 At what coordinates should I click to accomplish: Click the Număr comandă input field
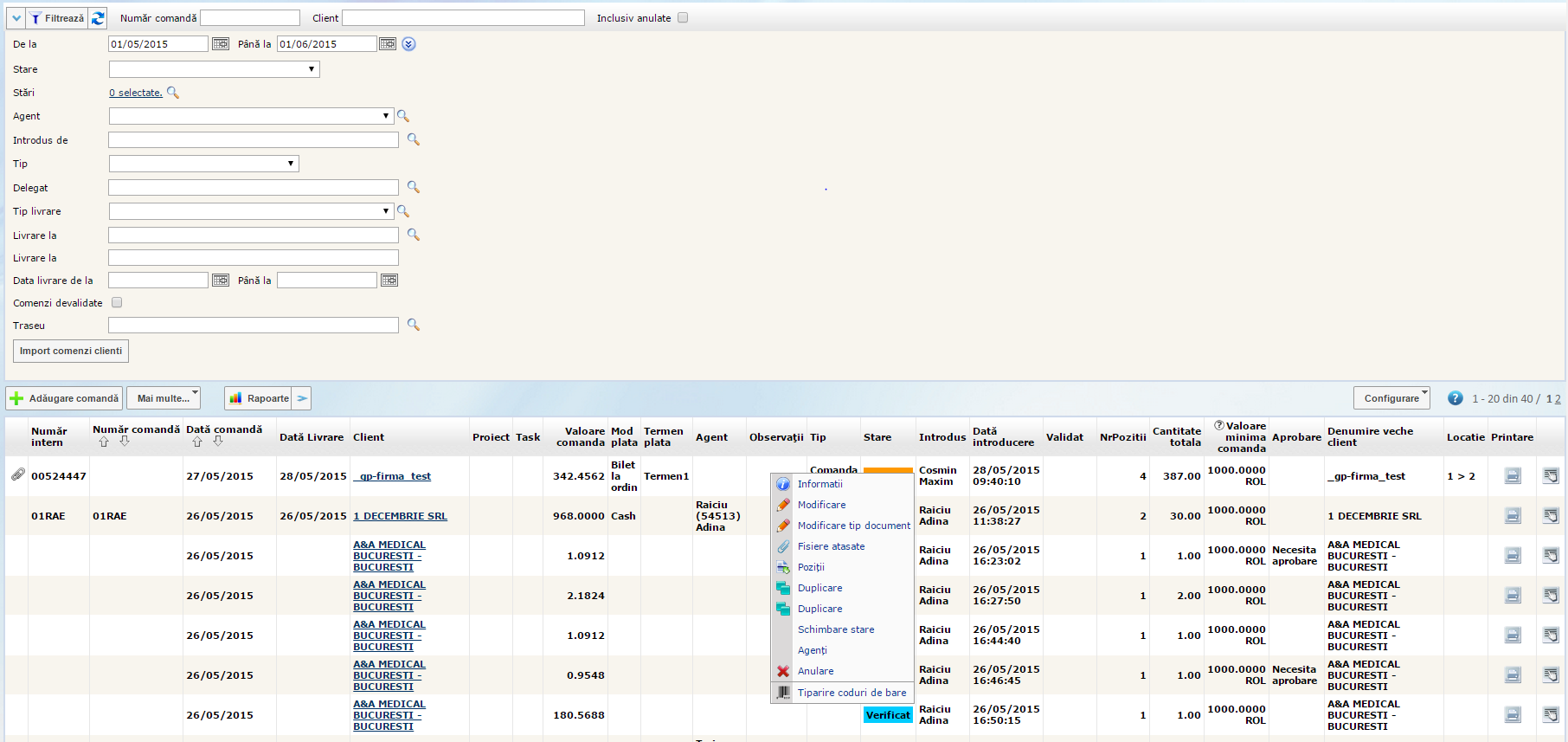point(250,18)
